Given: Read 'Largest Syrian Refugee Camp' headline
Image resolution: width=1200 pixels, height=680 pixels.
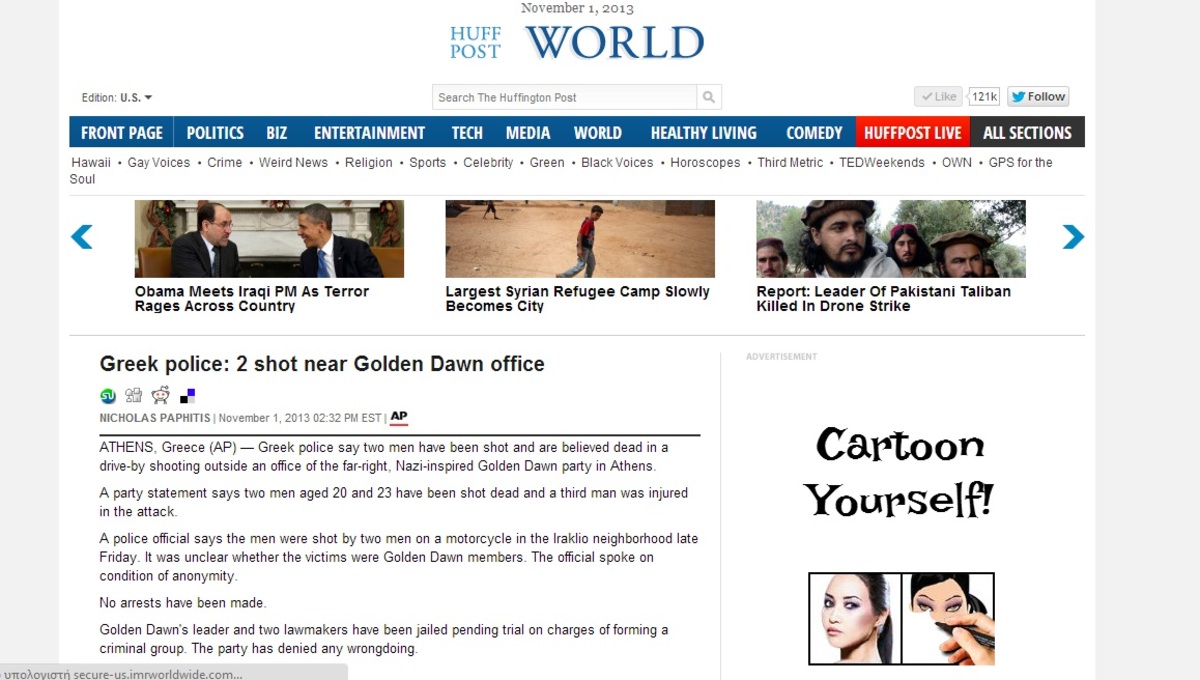Looking at the screenshot, I should pyautogui.click(x=578, y=299).
